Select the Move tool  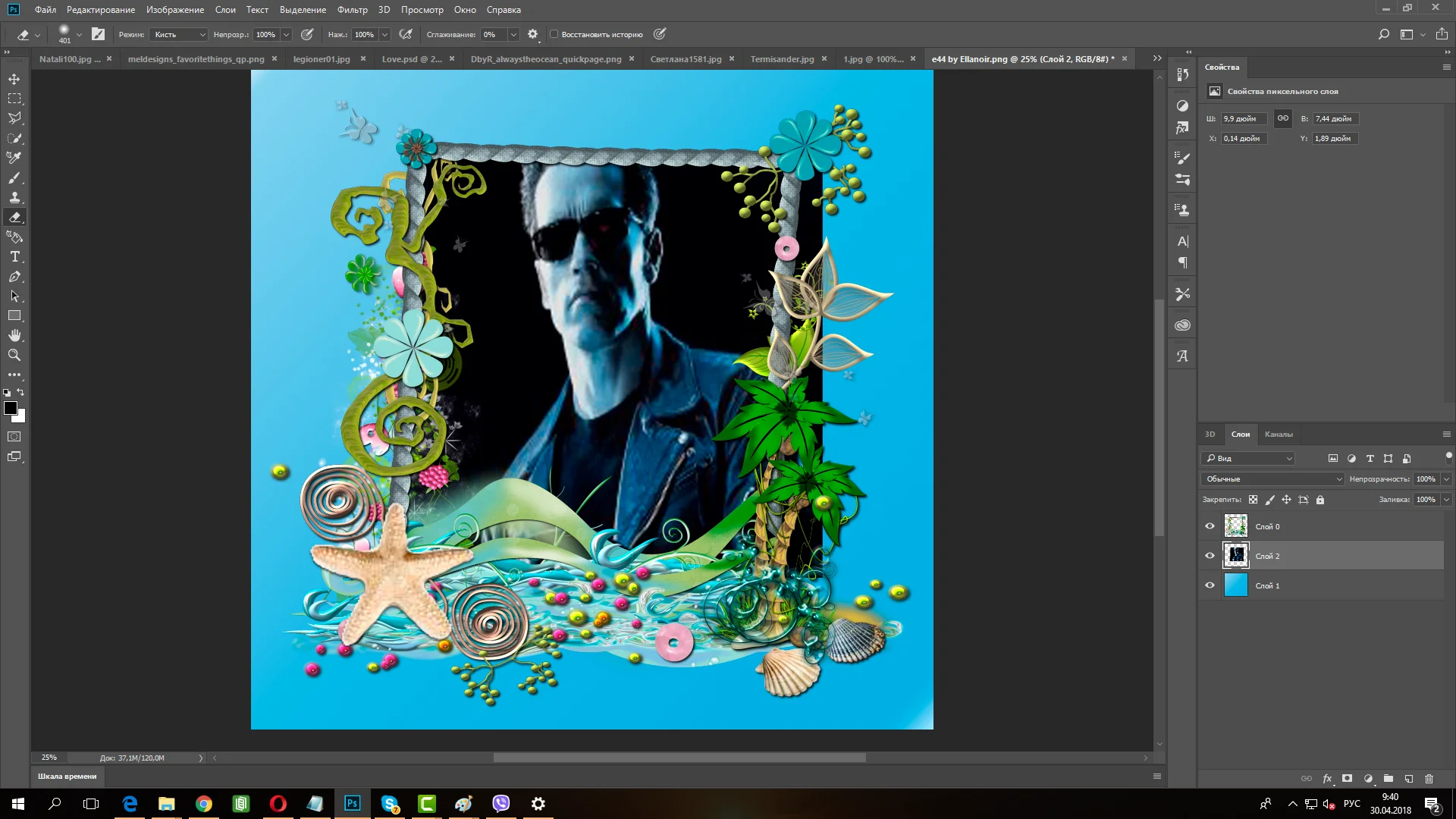[14, 79]
